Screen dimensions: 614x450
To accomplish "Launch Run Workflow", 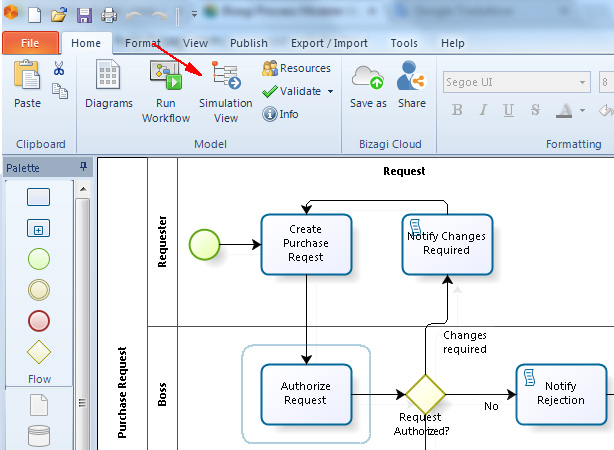I will [166, 92].
